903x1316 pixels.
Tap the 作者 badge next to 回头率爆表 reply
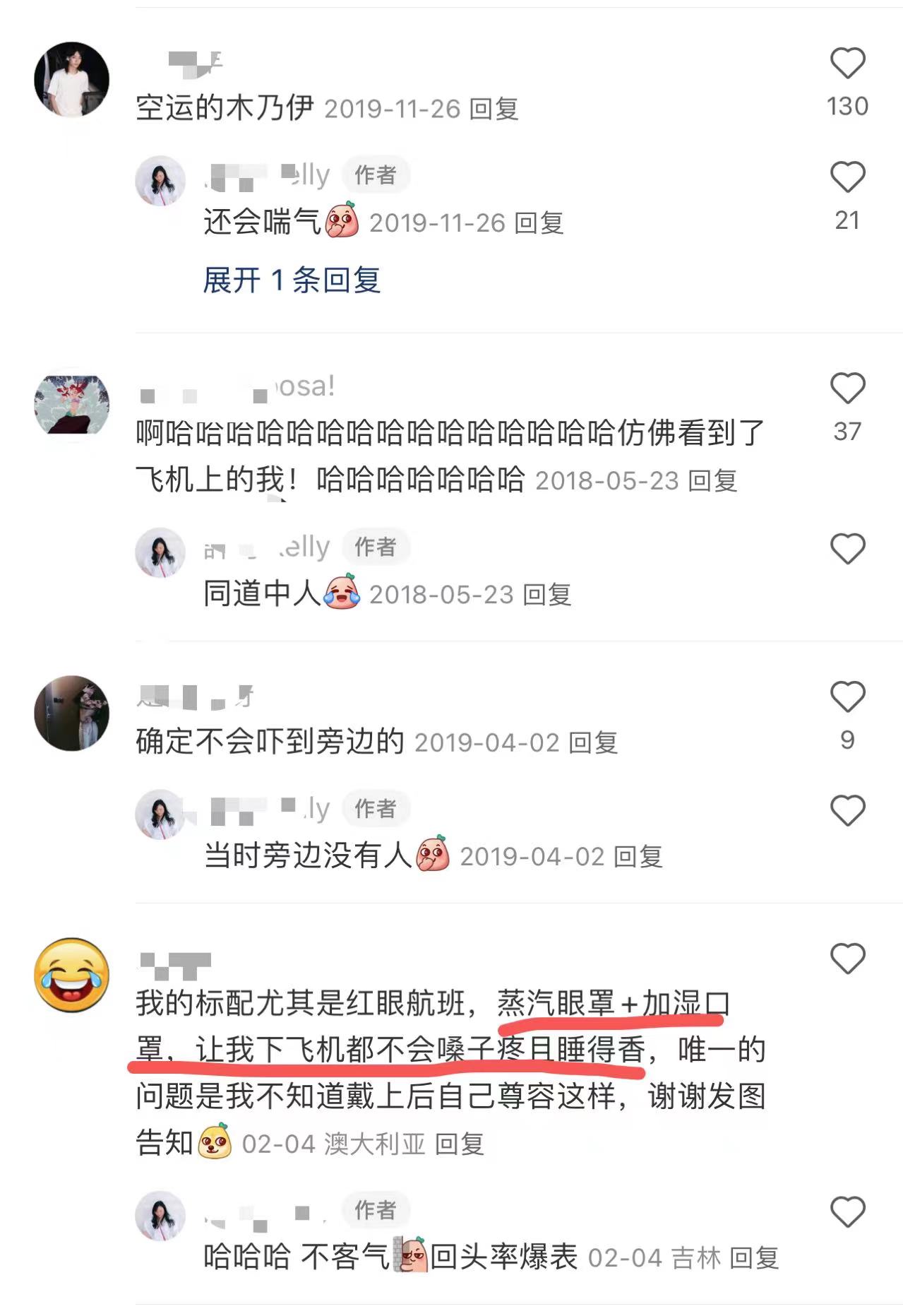376,1210
